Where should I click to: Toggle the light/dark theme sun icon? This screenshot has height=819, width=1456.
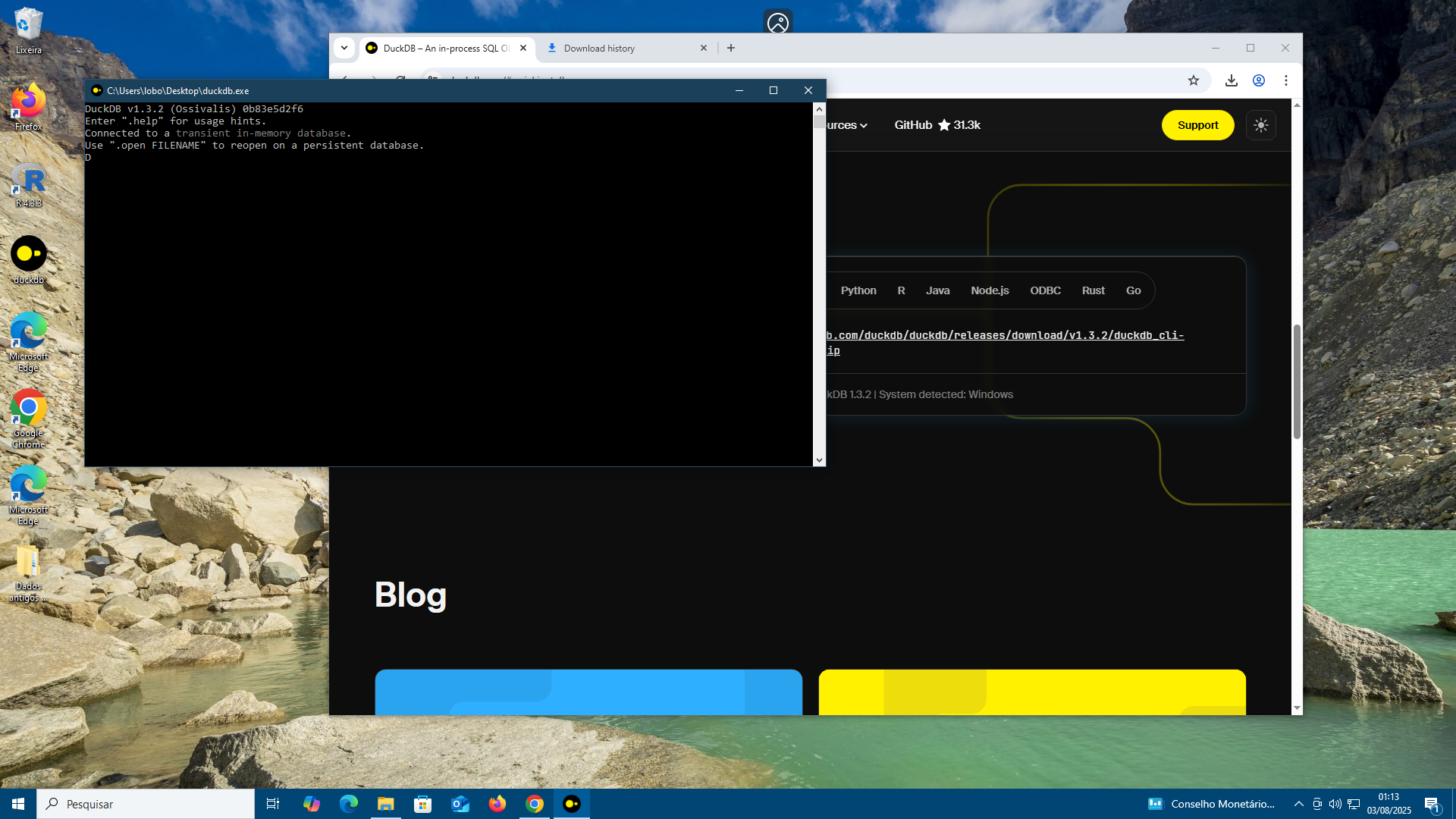[x=1260, y=125]
